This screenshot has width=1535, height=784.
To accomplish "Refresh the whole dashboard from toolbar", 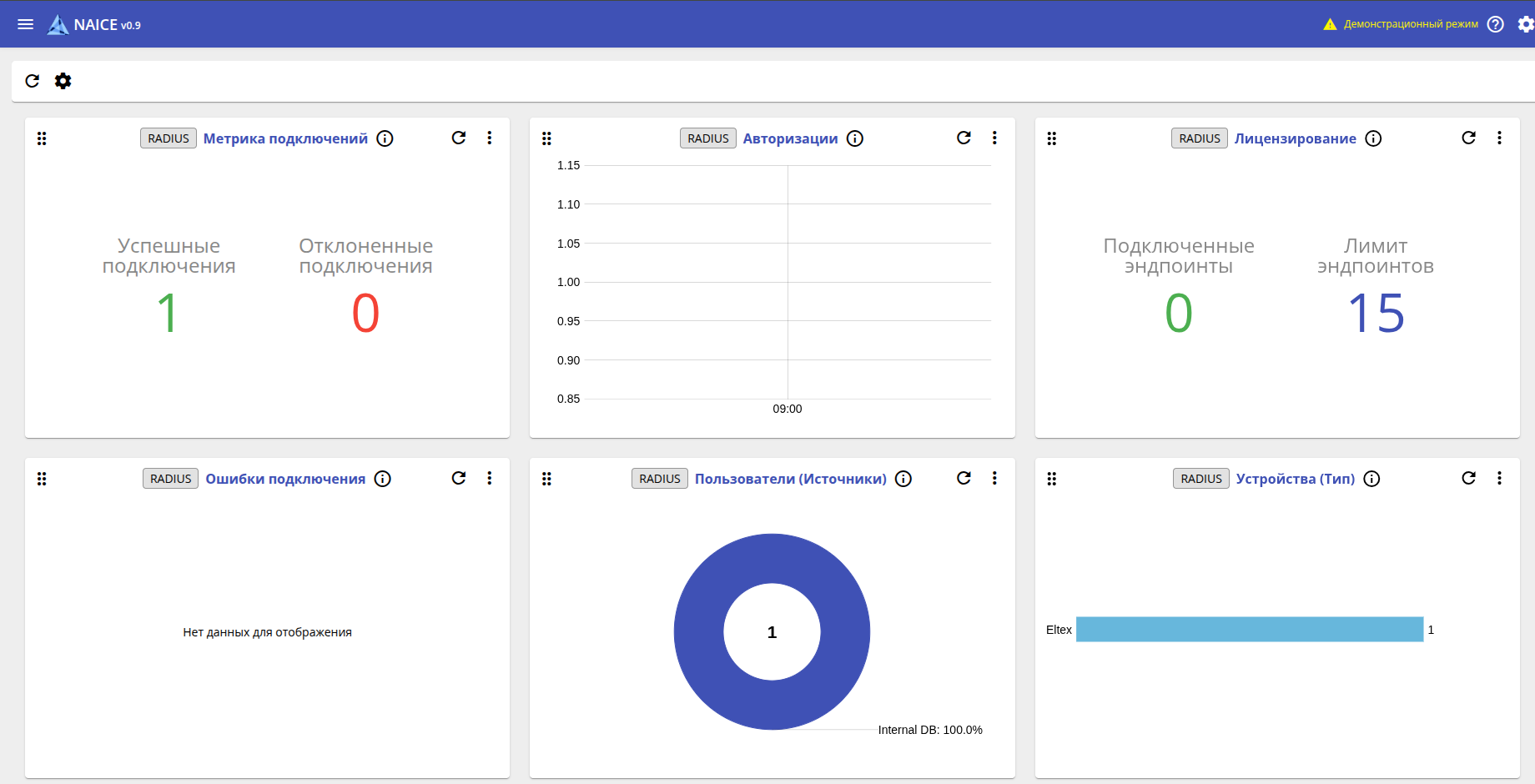I will click(33, 81).
